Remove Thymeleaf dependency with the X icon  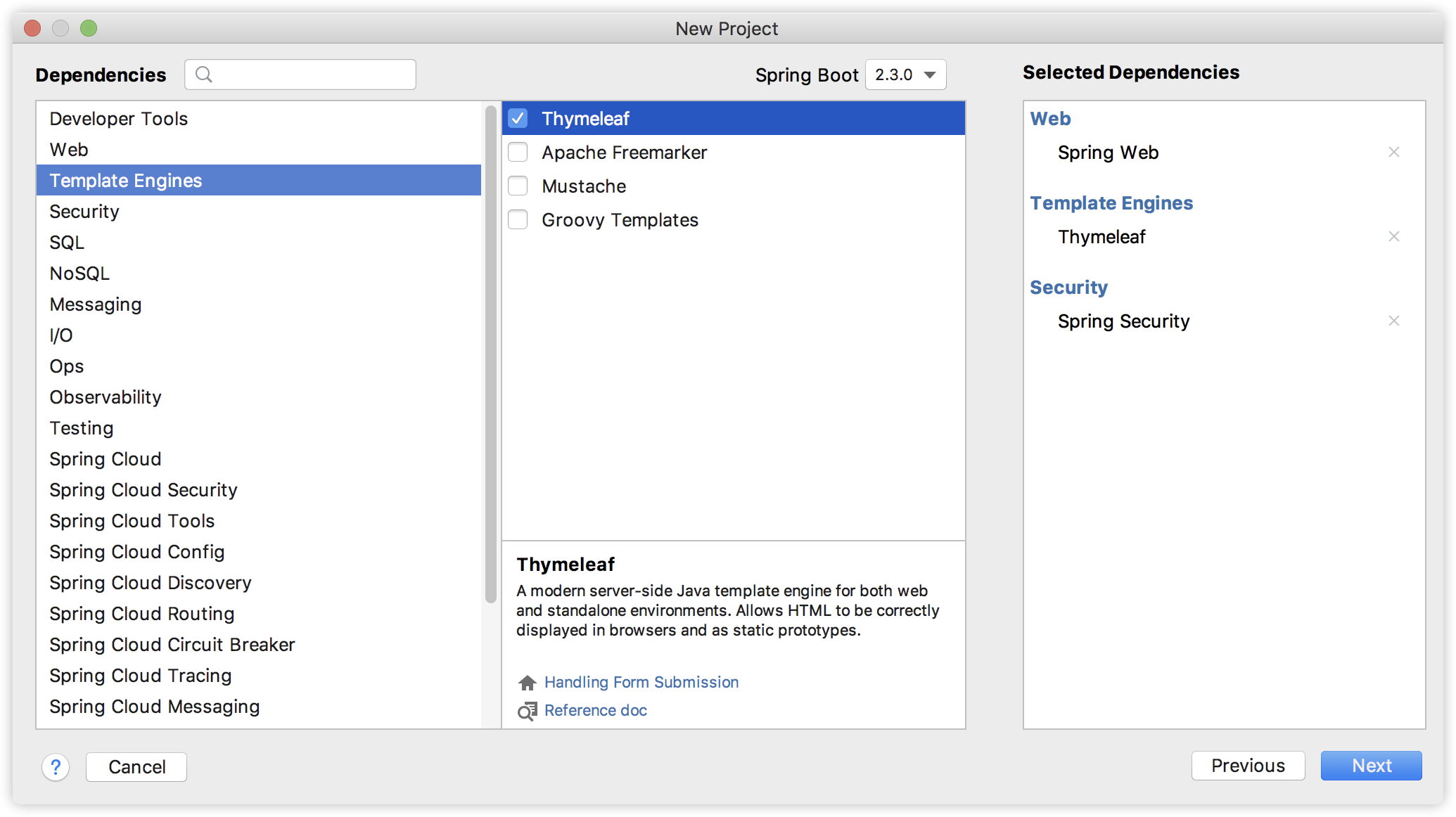coord(1395,236)
